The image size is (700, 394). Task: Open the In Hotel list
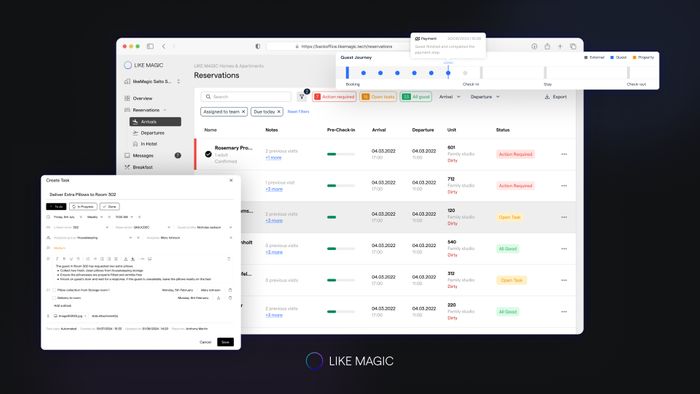[x=145, y=144]
